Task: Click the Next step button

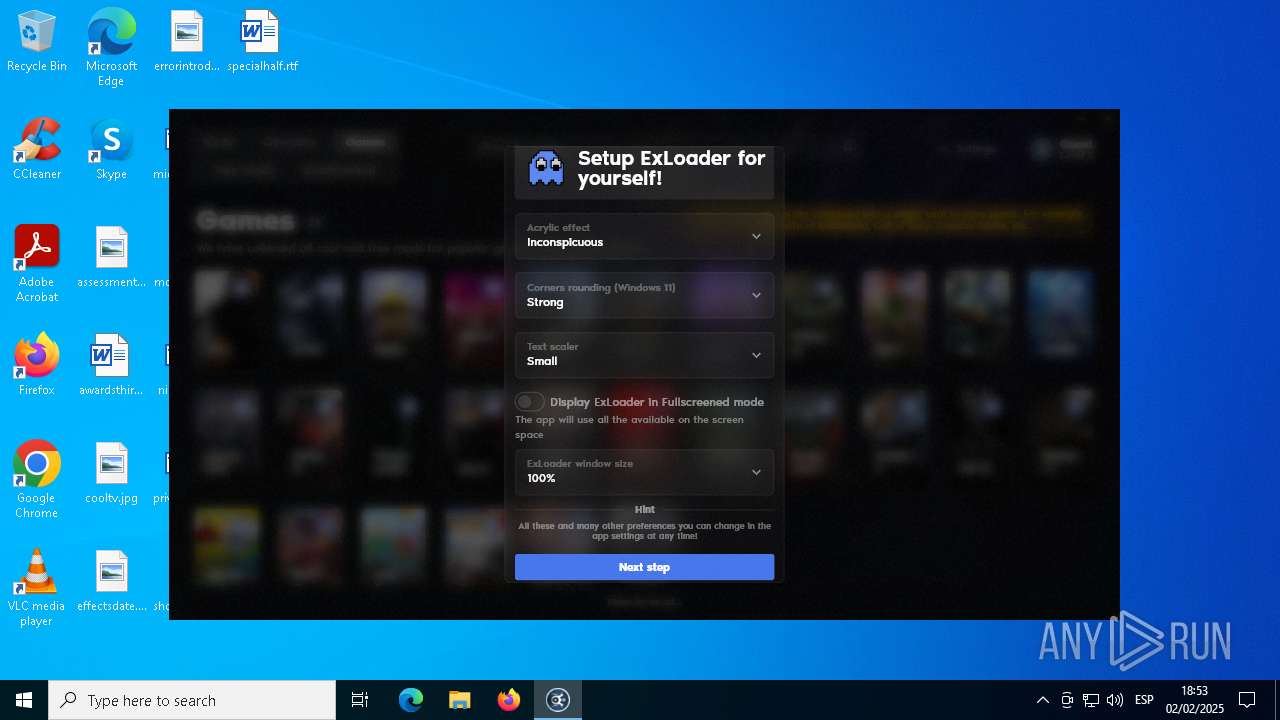Action: pos(644,567)
